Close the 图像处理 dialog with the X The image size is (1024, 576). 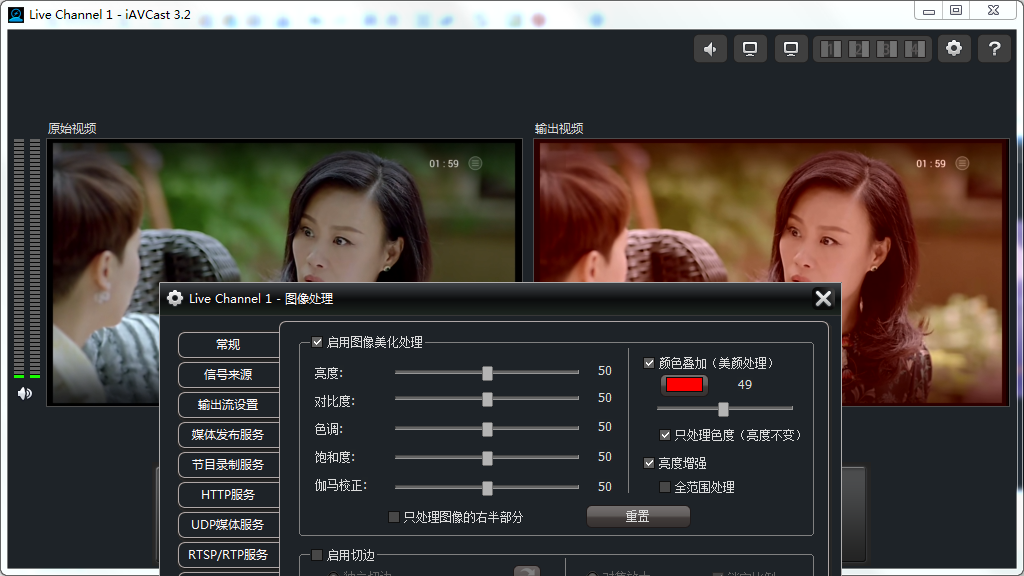coord(823,298)
